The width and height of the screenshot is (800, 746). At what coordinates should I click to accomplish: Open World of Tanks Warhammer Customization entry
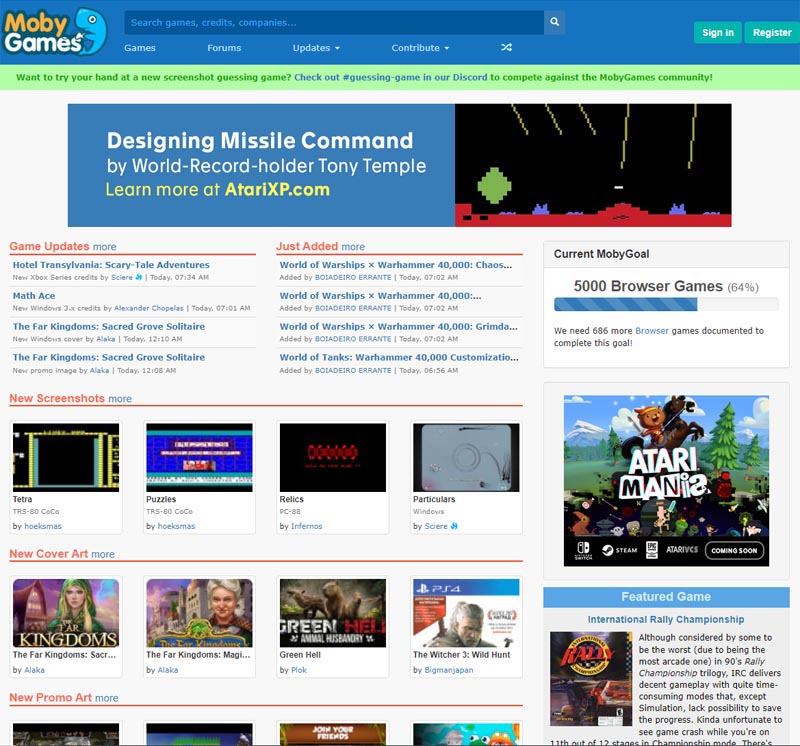(399, 358)
